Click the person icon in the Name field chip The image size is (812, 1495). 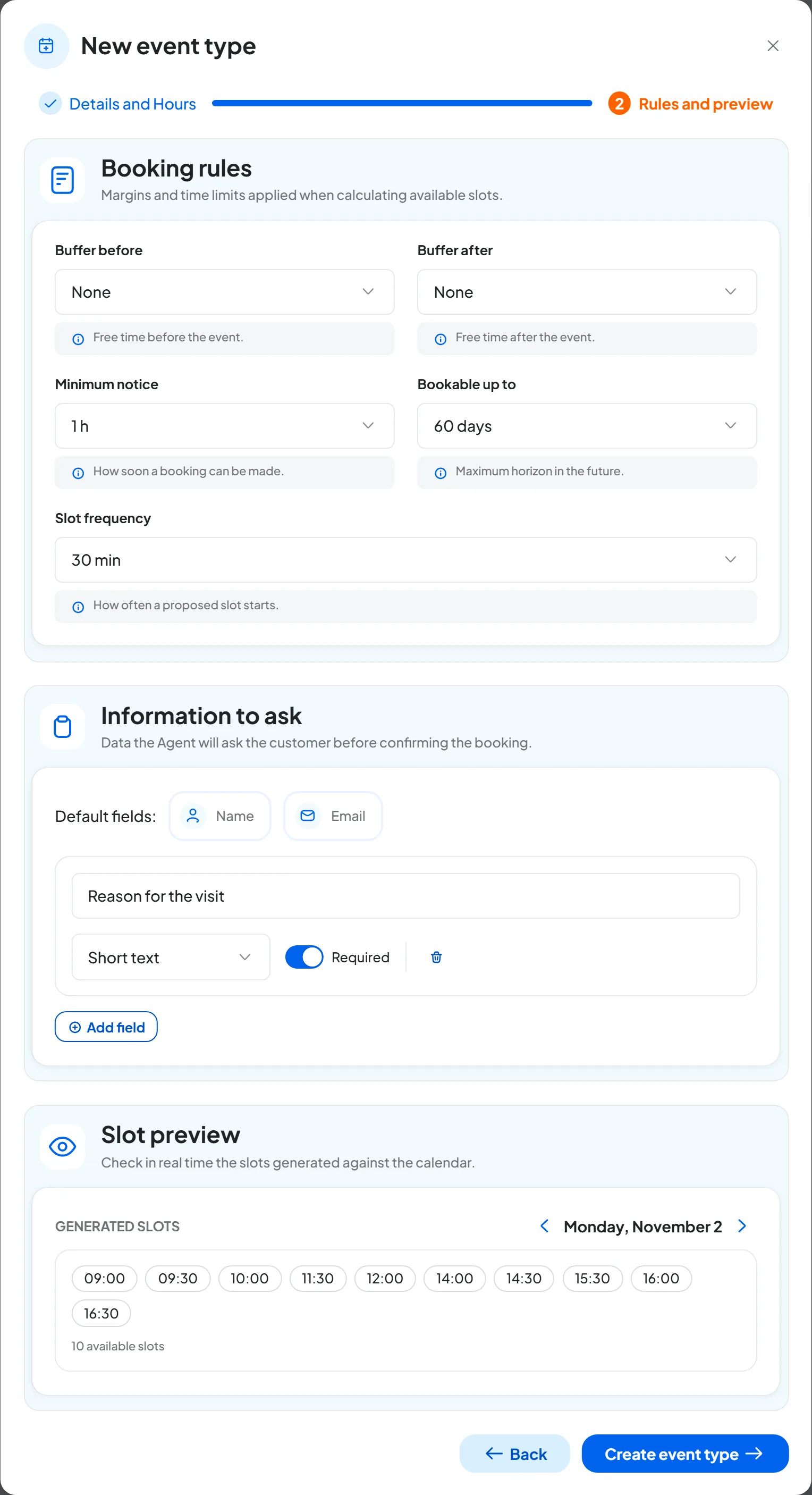click(193, 816)
